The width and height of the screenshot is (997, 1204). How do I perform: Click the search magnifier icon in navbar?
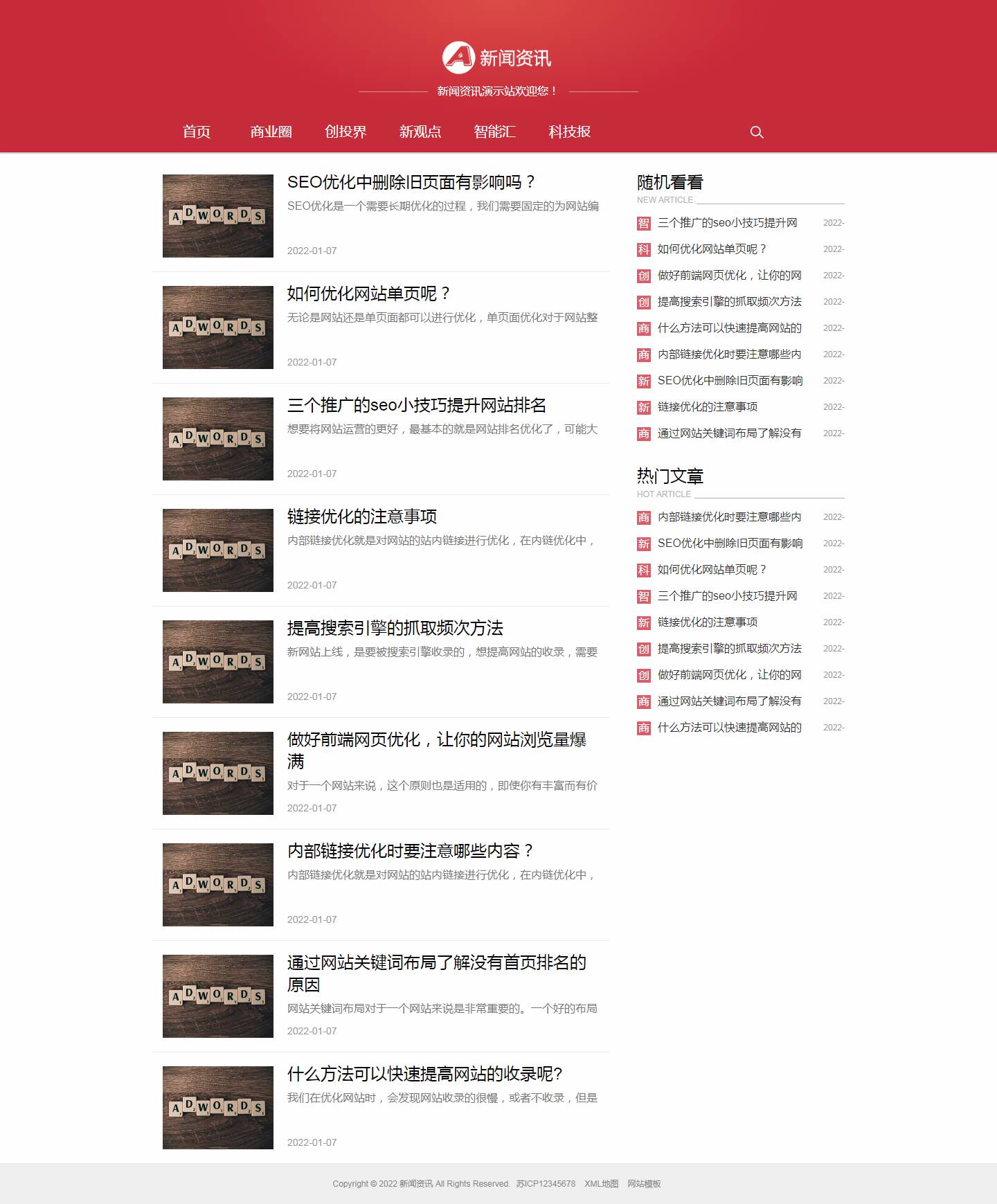757,132
